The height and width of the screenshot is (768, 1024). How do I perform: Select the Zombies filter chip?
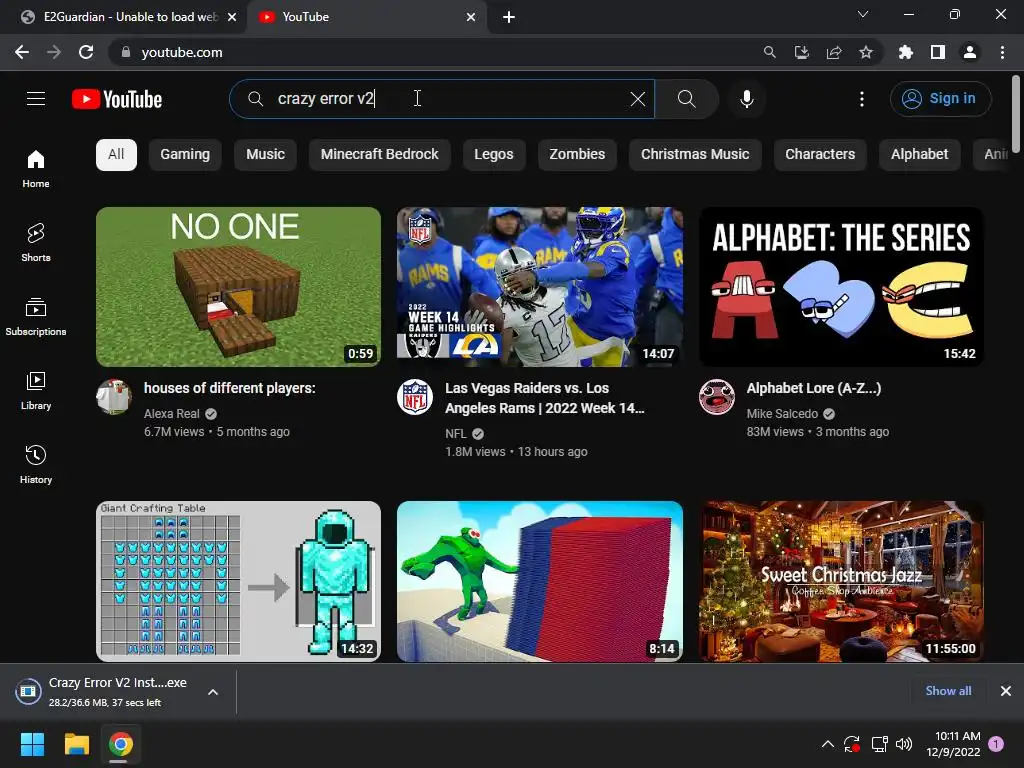(577, 155)
